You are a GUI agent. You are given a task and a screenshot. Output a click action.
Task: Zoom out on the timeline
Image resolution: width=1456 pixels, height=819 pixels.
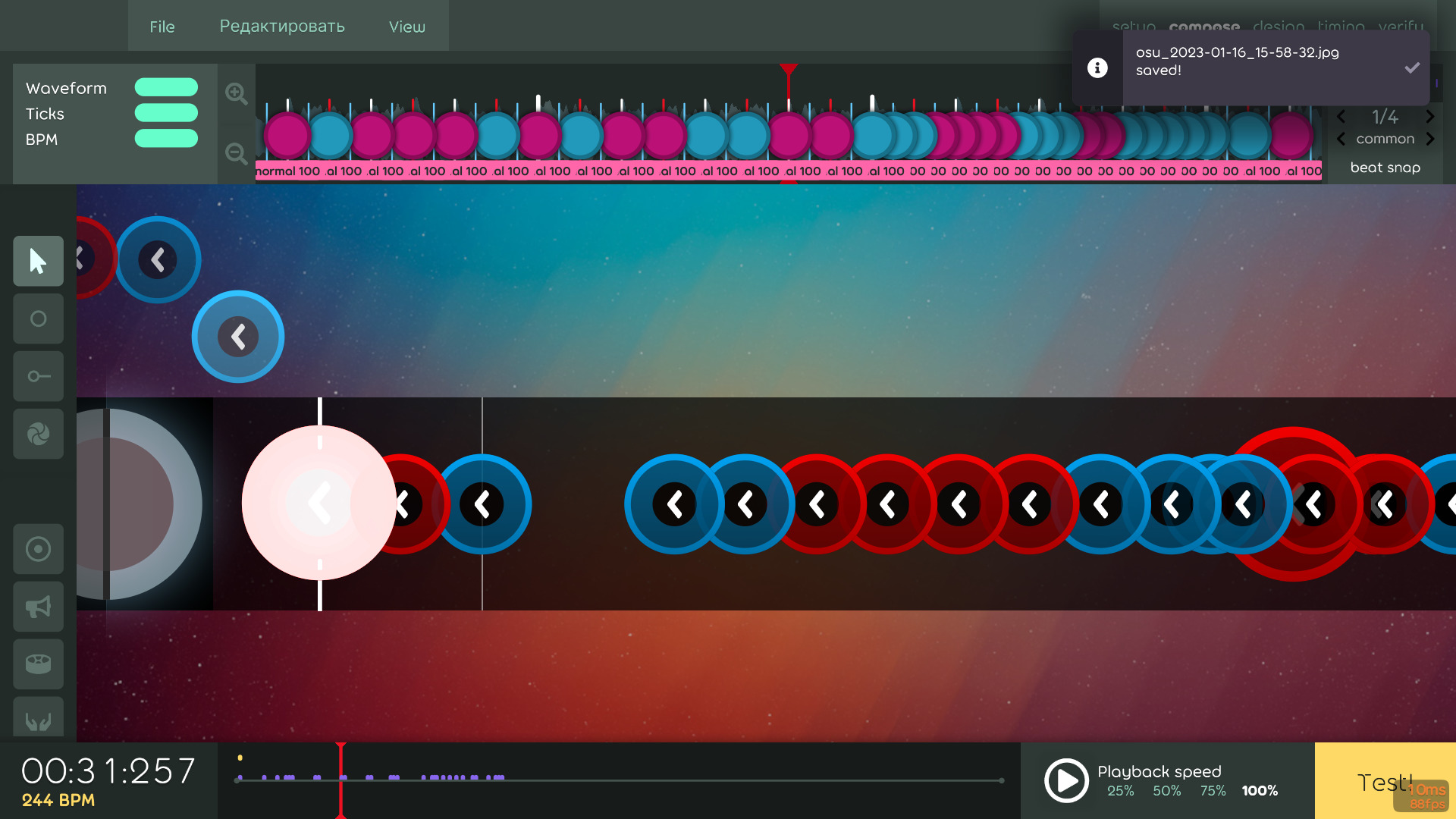(x=236, y=154)
